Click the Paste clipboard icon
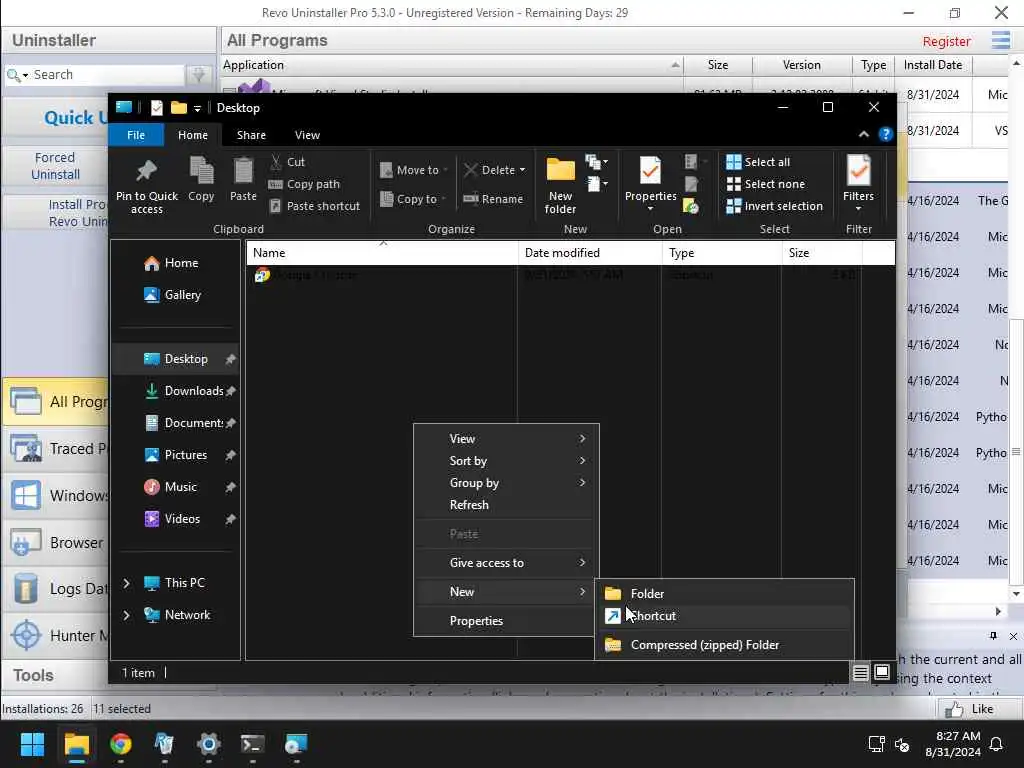1024x768 pixels. (243, 179)
